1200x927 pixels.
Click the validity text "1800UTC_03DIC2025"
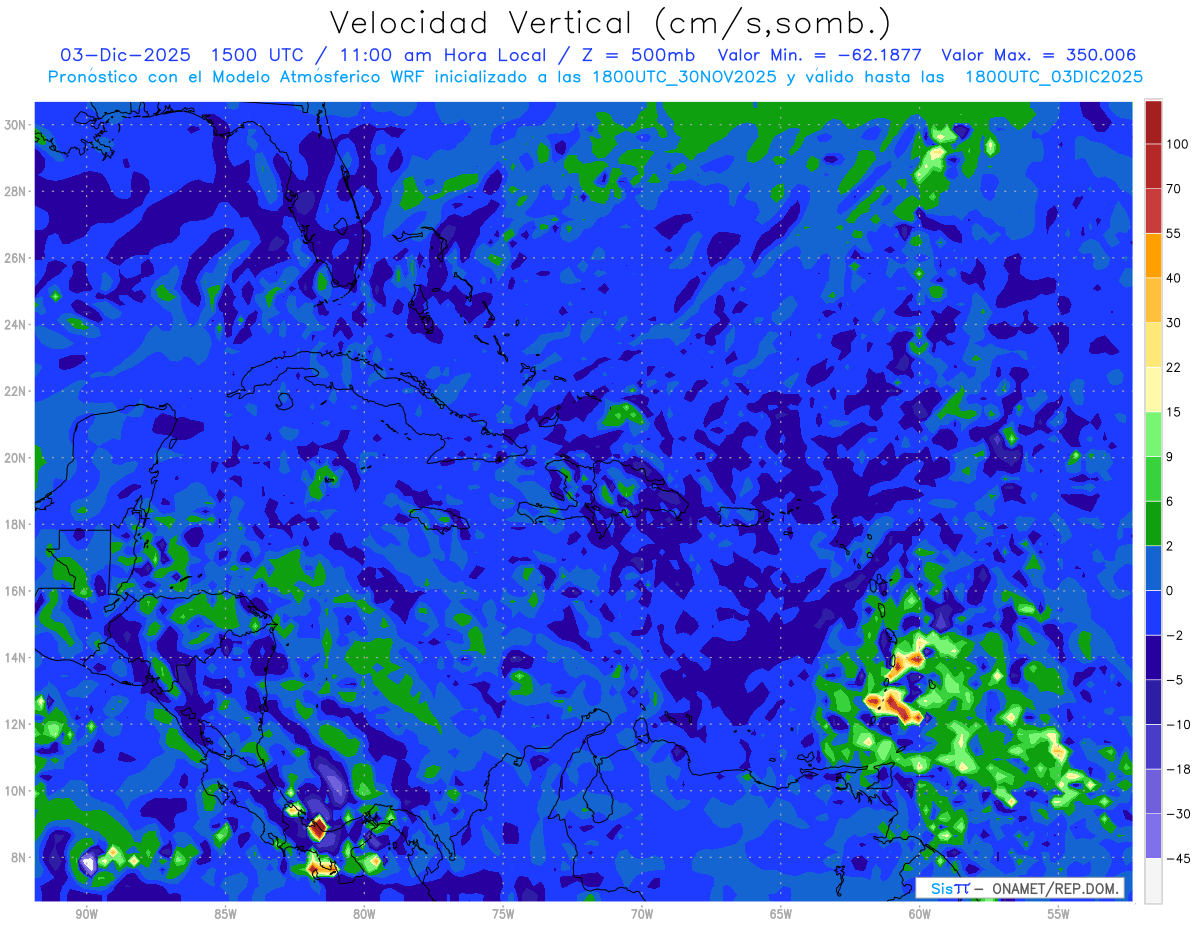1055,76
